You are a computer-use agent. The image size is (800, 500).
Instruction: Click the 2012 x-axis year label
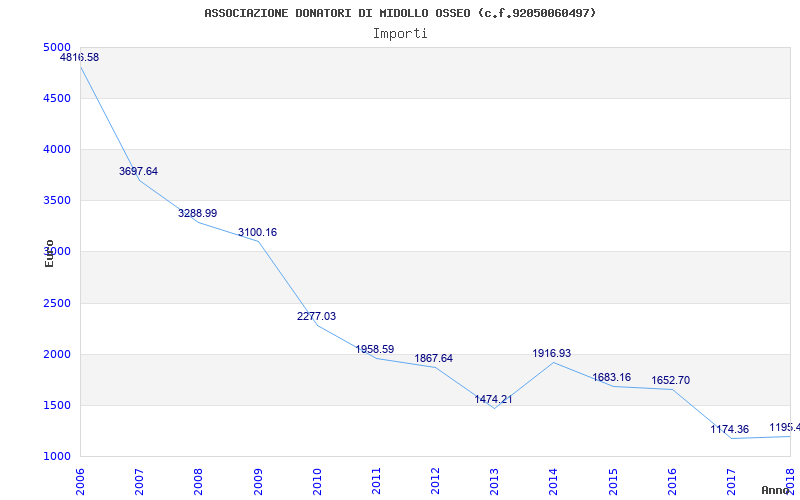pos(436,481)
